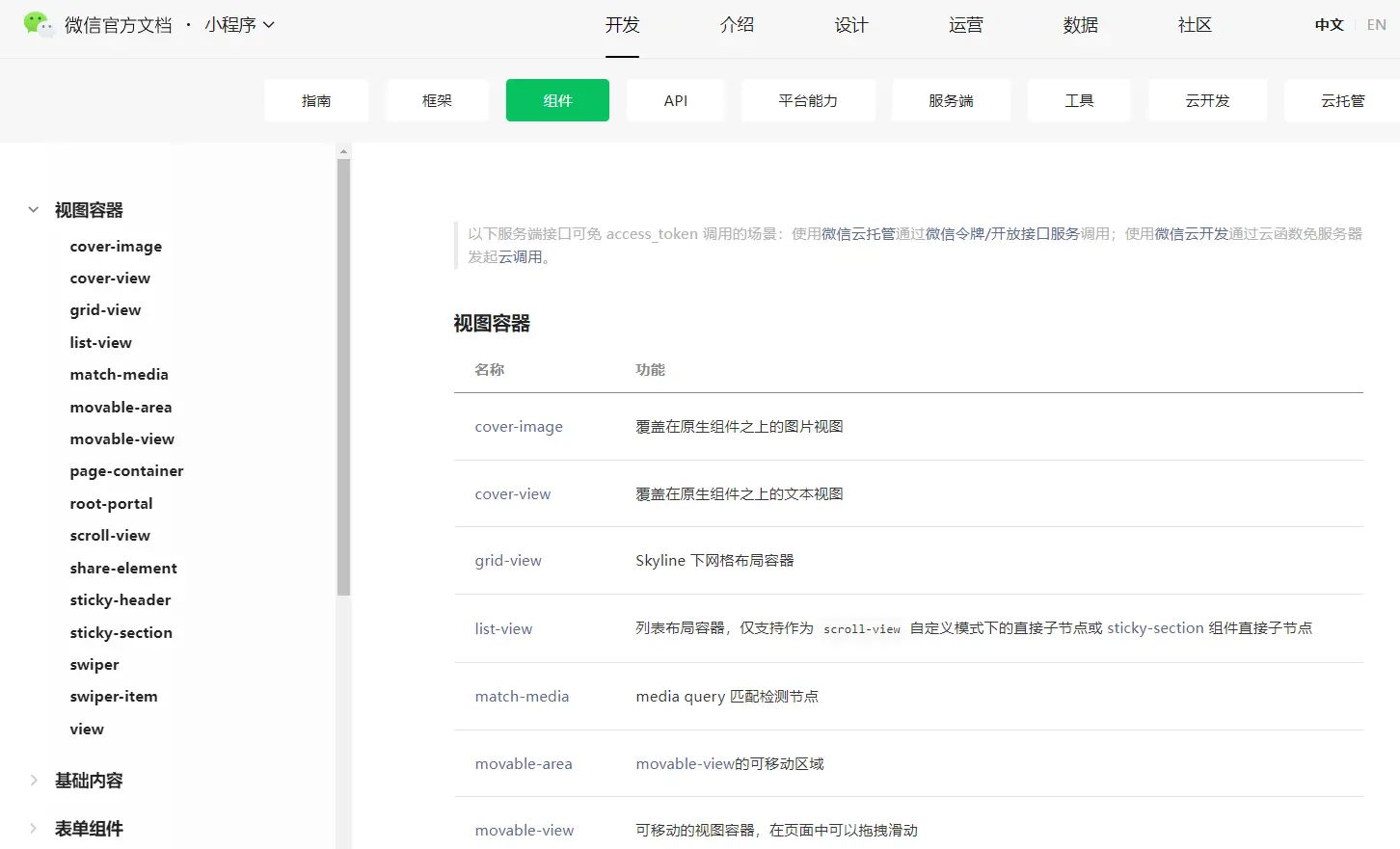Open the sticky-section link in list-view description
The width and height of the screenshot is (1400, 849).
click(1155, 628)
